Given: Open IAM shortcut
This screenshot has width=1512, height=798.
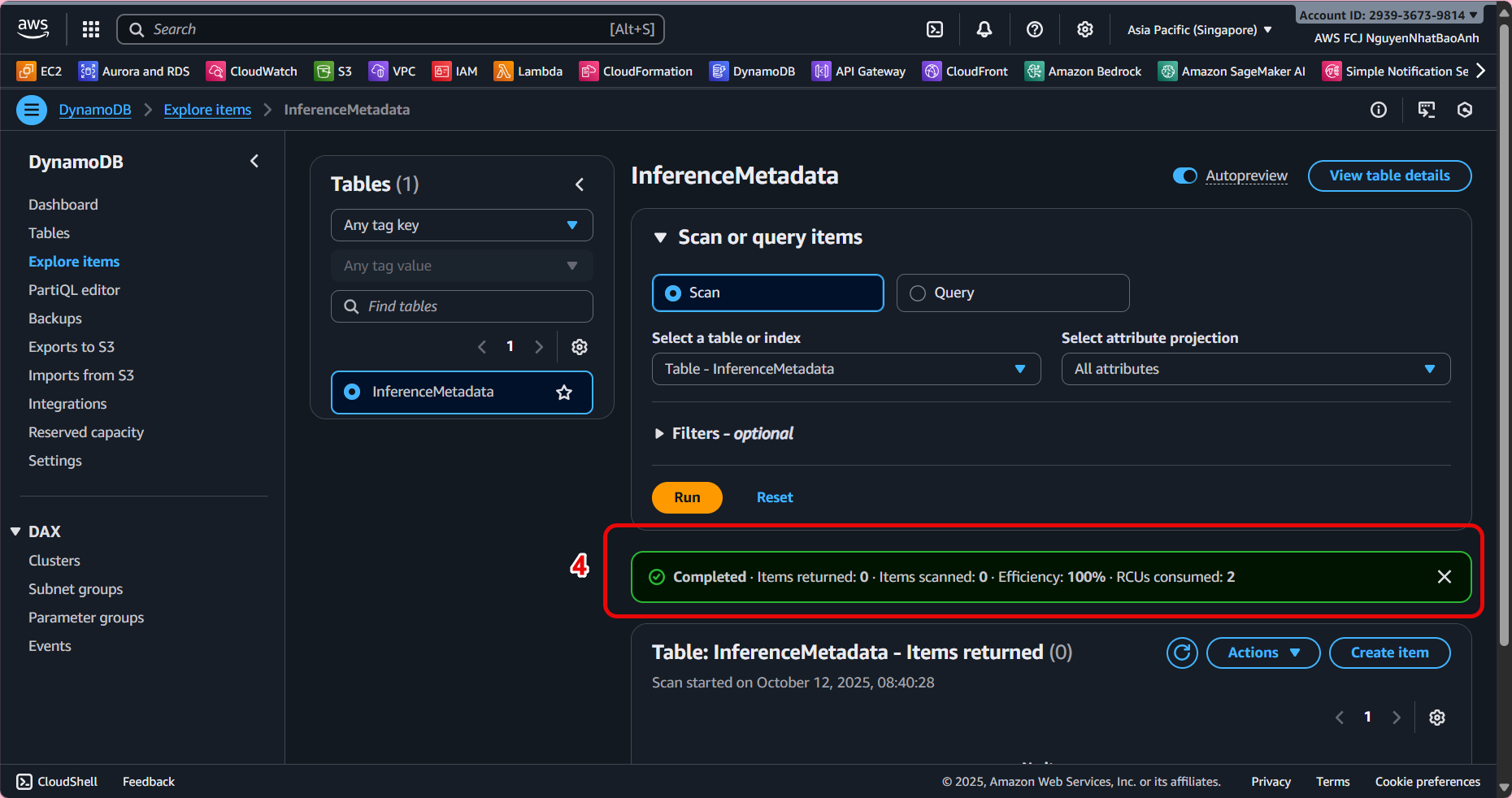Looking at the screenshot, I should coord(455,72).
